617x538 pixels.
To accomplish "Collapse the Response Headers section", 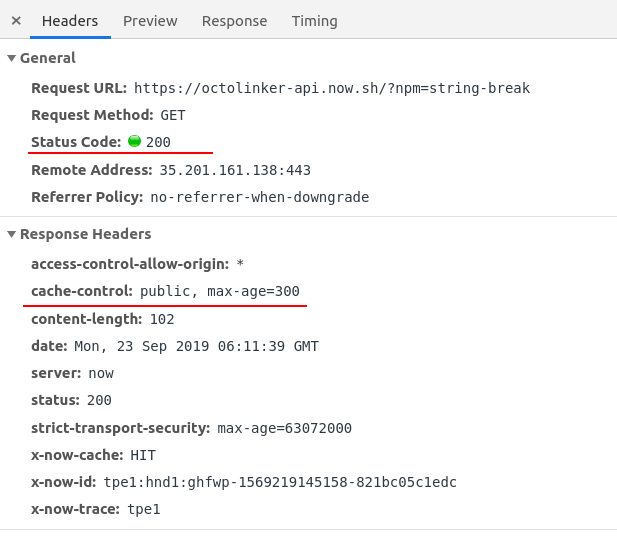I will coord(12,234).
